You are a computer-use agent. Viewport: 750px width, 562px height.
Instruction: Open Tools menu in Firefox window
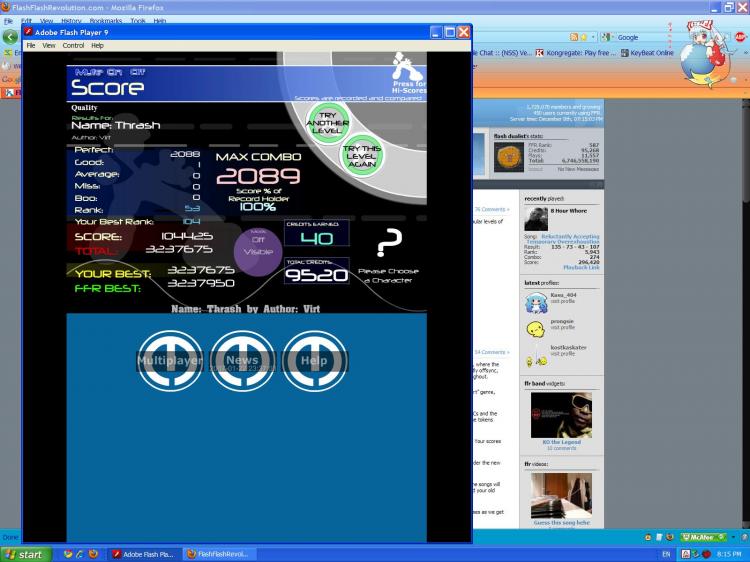coord(138,21)
